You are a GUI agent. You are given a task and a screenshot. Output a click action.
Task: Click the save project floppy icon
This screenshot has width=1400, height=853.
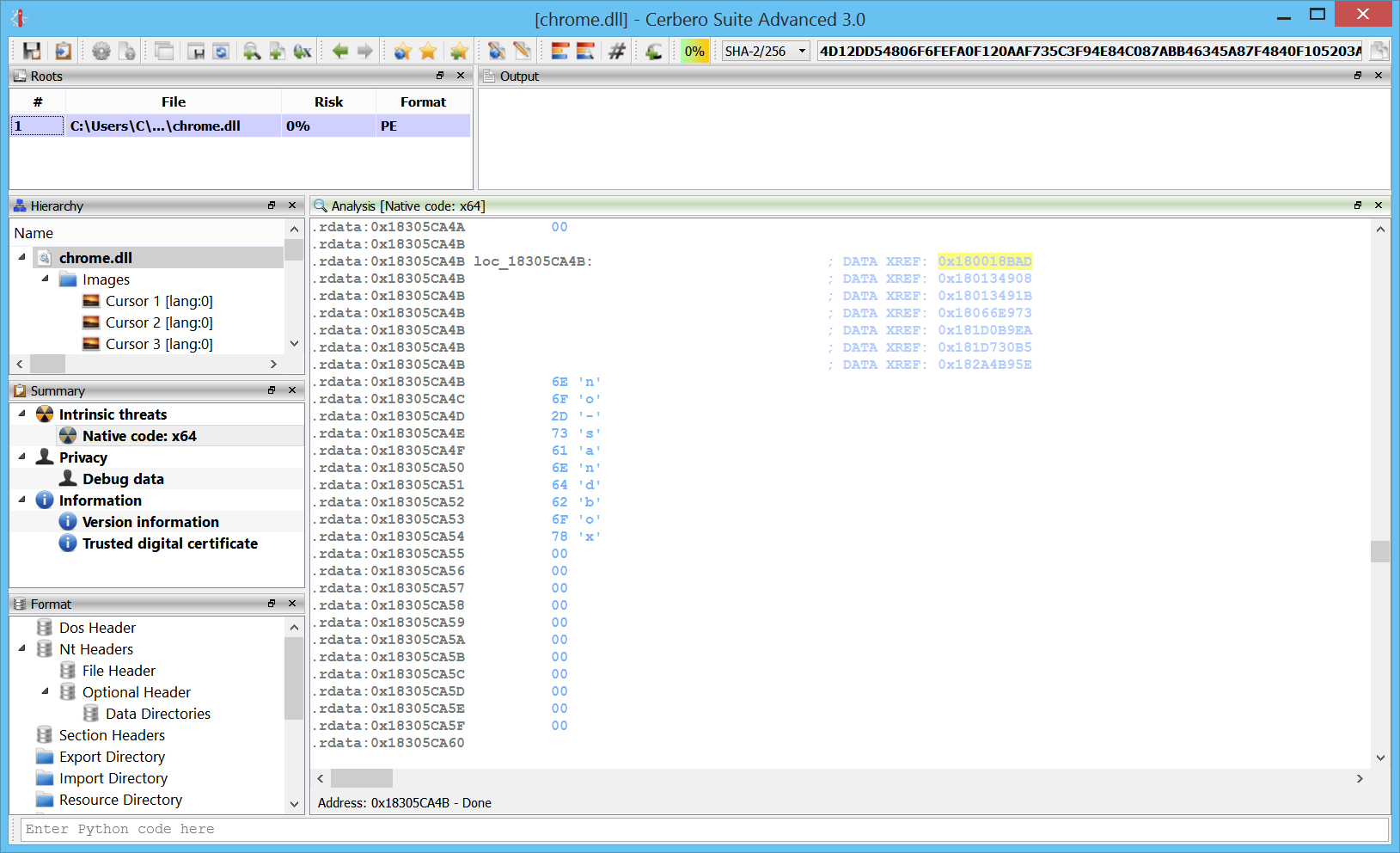click(32, 52)
